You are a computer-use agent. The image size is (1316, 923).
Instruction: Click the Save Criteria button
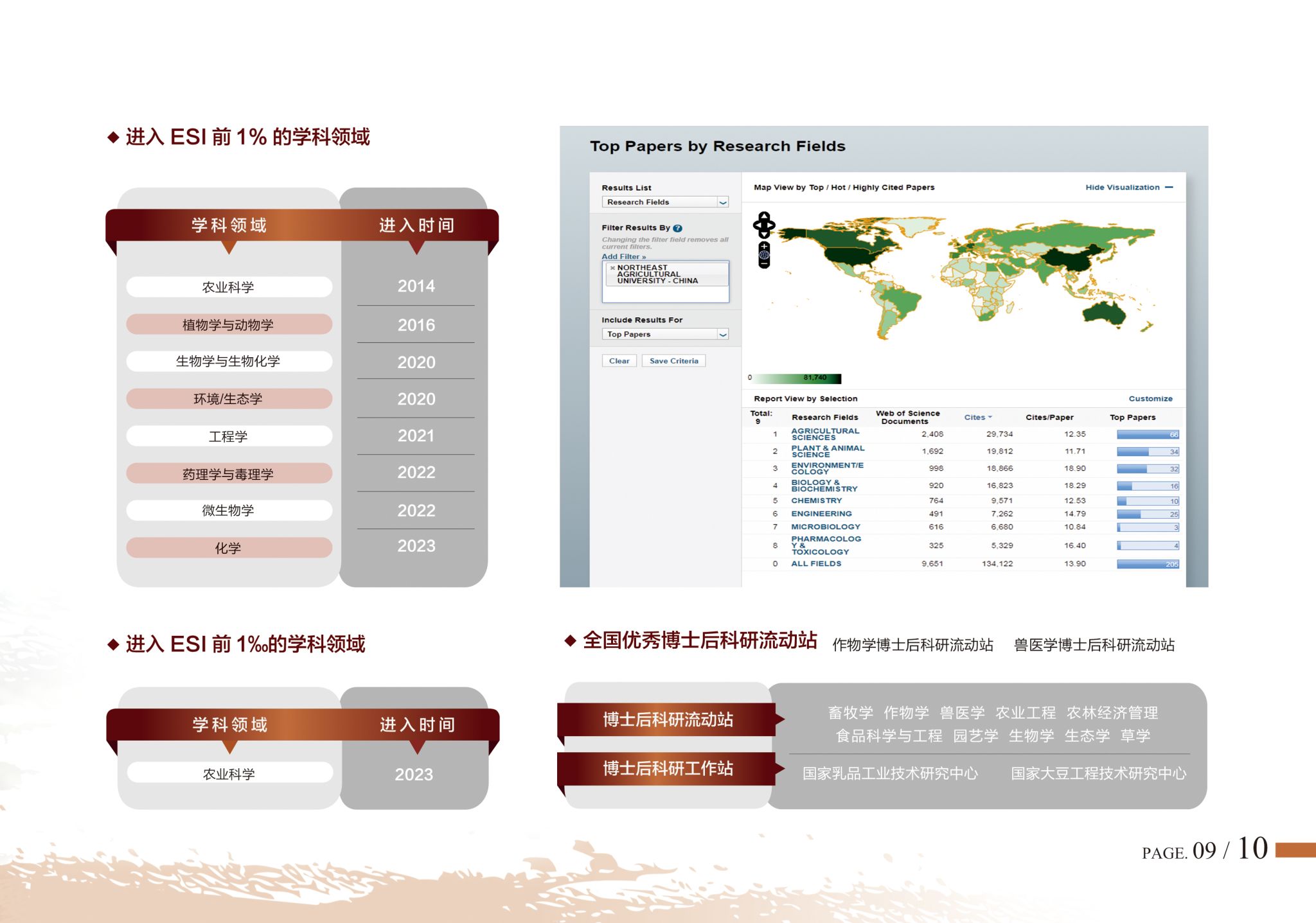(x=673, y=361)
